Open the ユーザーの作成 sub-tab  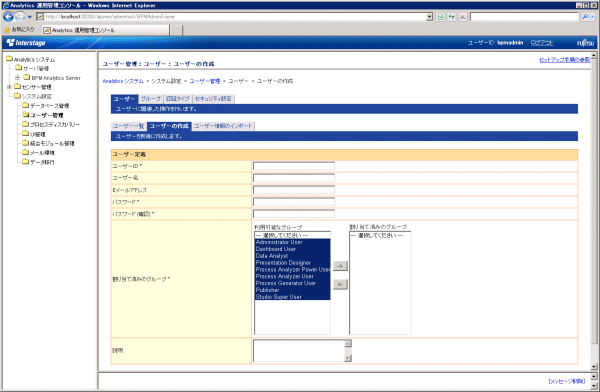click(169, 126)
